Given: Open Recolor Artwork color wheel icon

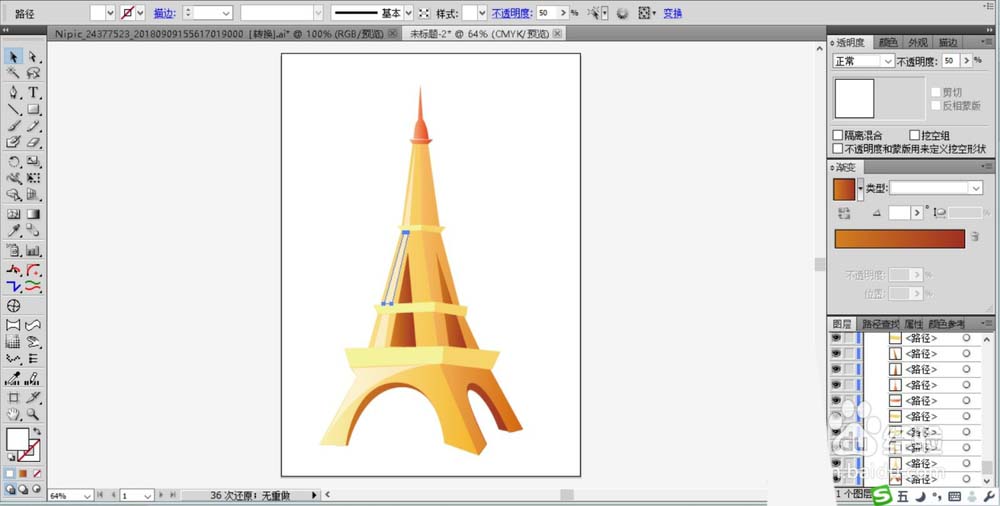Looking at the screenshot, I should (622, 13).
